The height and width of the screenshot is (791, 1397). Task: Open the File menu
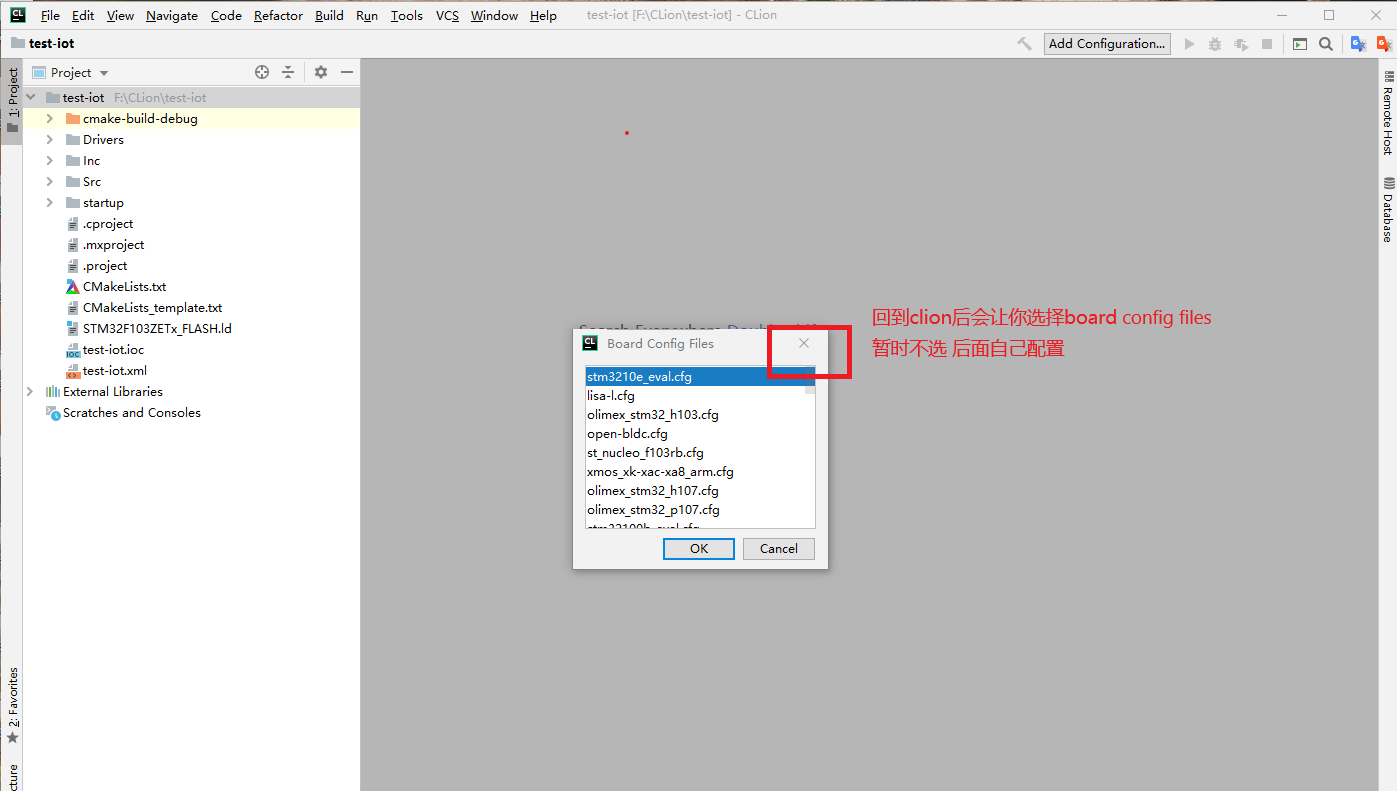49,15
